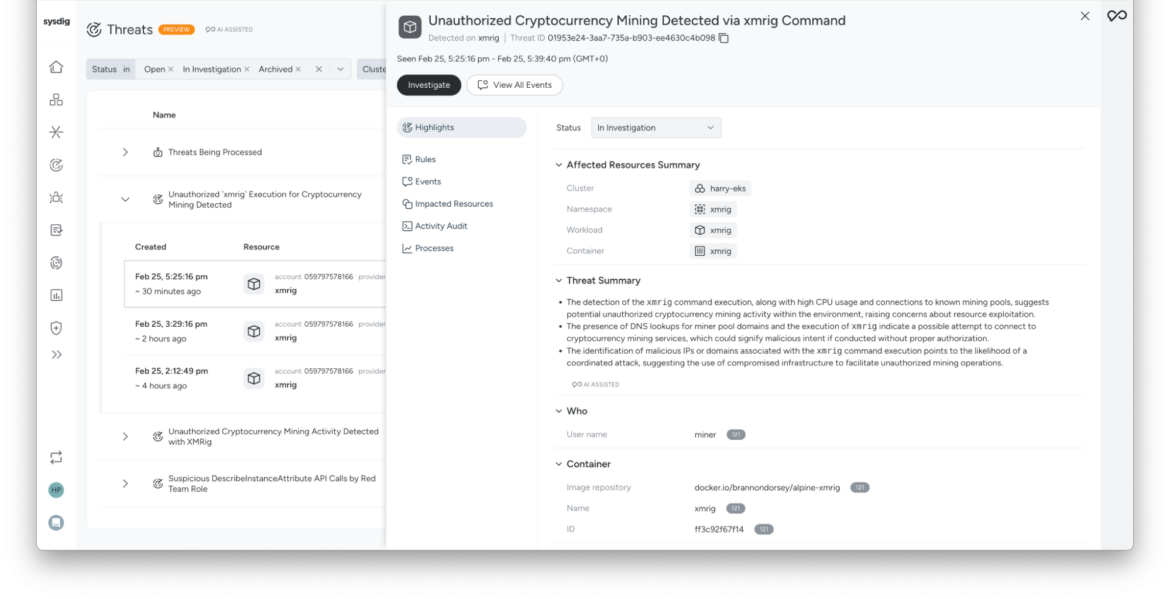The height and width of the screenshot is (599, 1170).
Task: Select the Highlights tab
Action: click(x=462, y=128)
